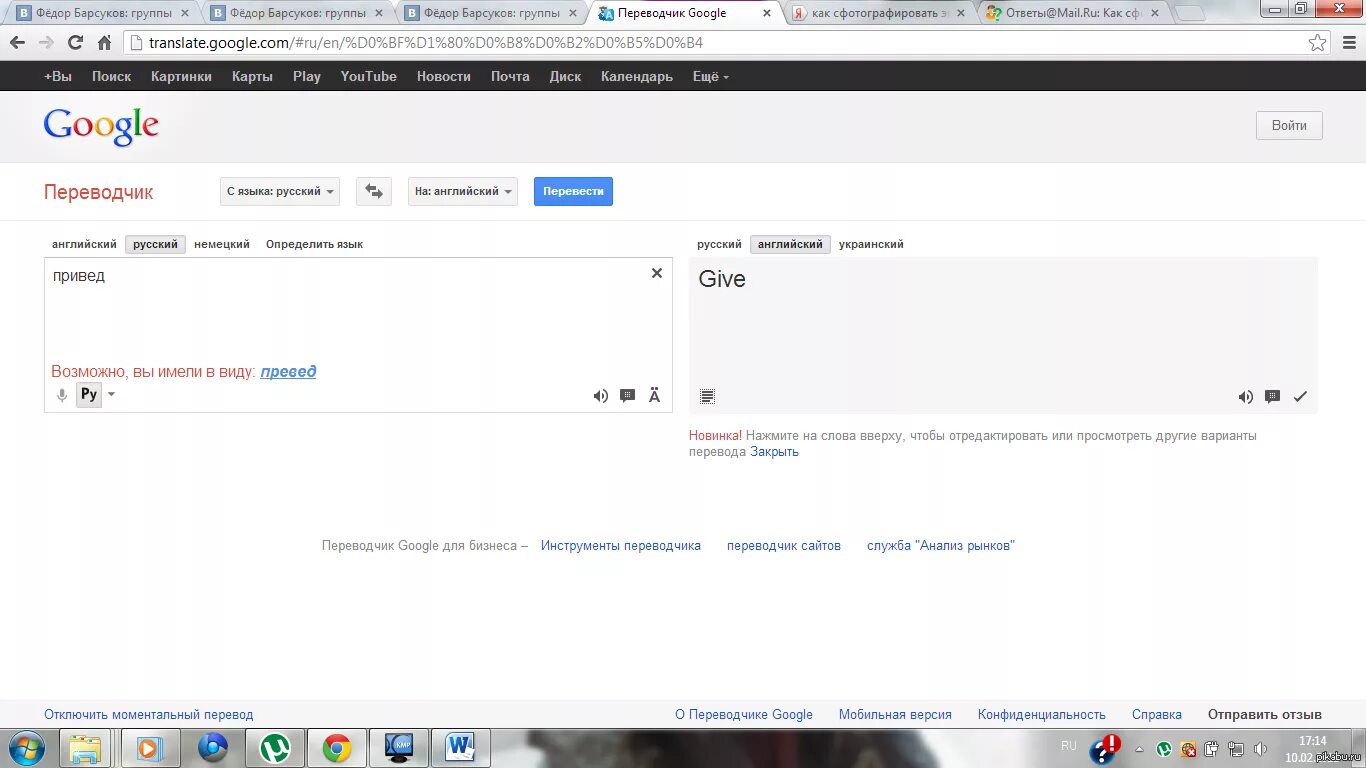Viewport: 1366px width, 768px height.
Task: Swap source and target languages
Action: [373, 191]
